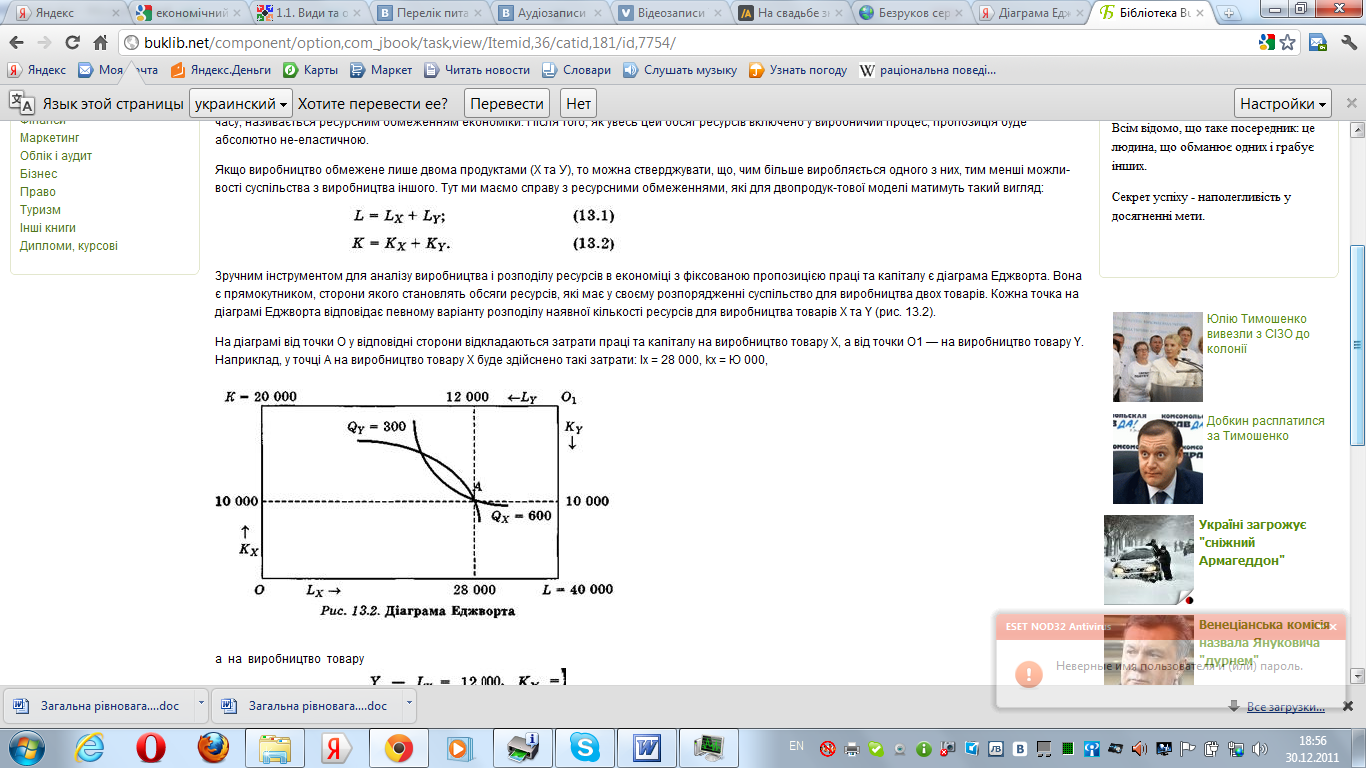
Task: Open the Action Center flag tray icon
Action: pyautogui.click(x=1187, y=747)
